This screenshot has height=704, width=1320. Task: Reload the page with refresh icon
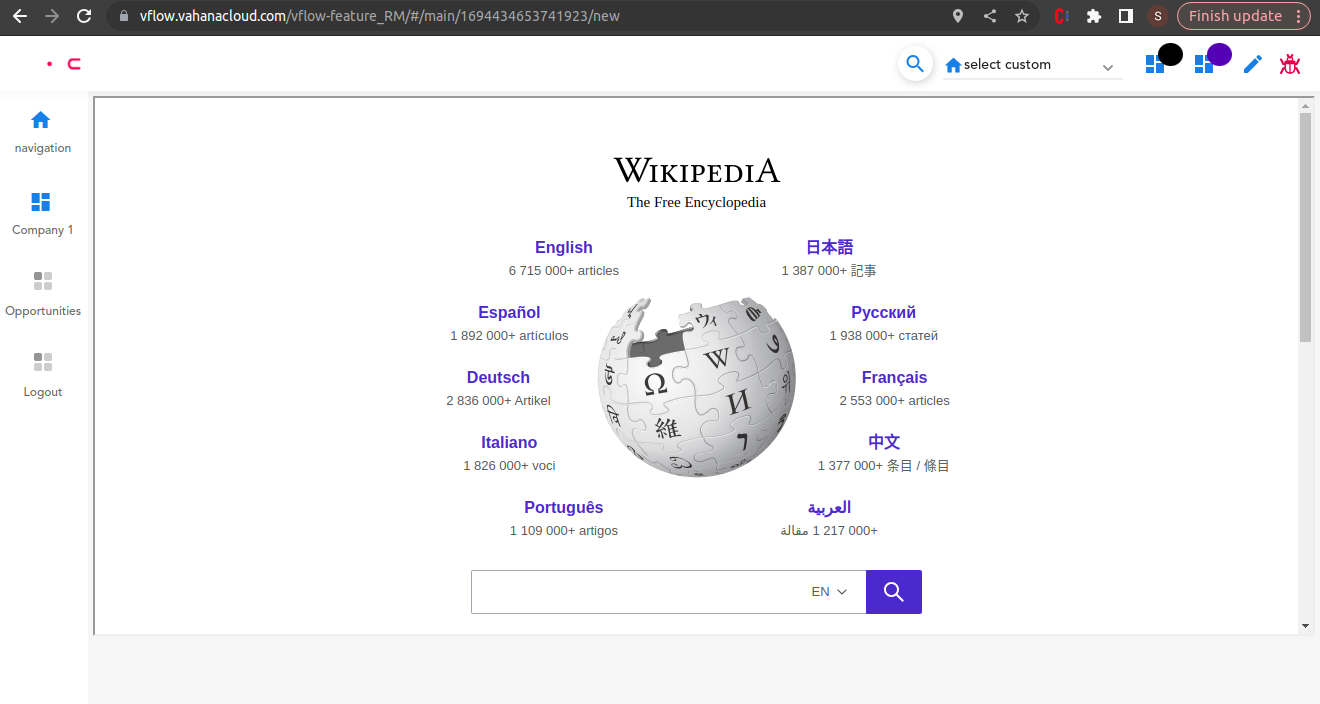click(x=84, y=16)
